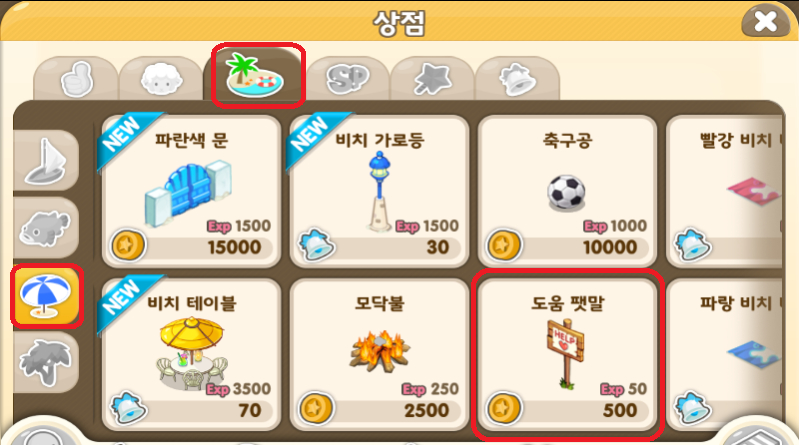Open the thumbs-up recommended tab
Viewport: 799px width, 445px height.
pos(76,79)
